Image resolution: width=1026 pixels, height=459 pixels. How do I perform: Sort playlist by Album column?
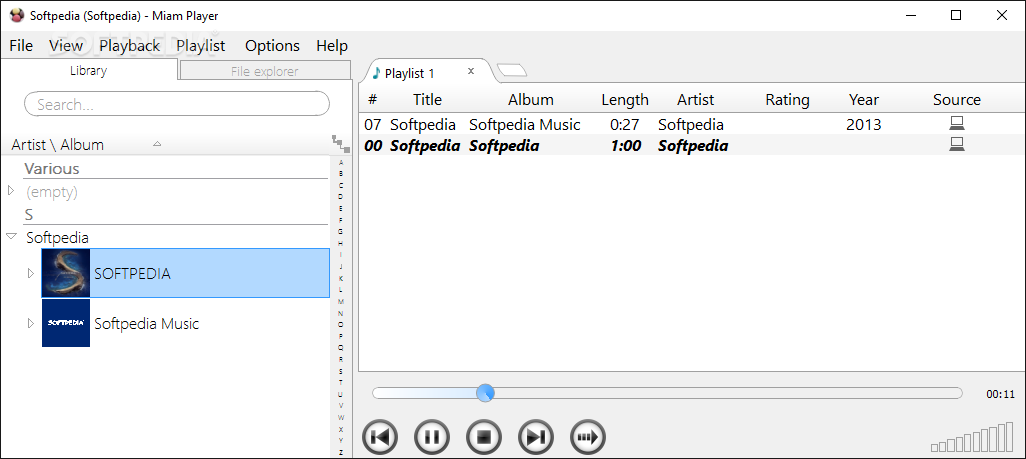531,100
